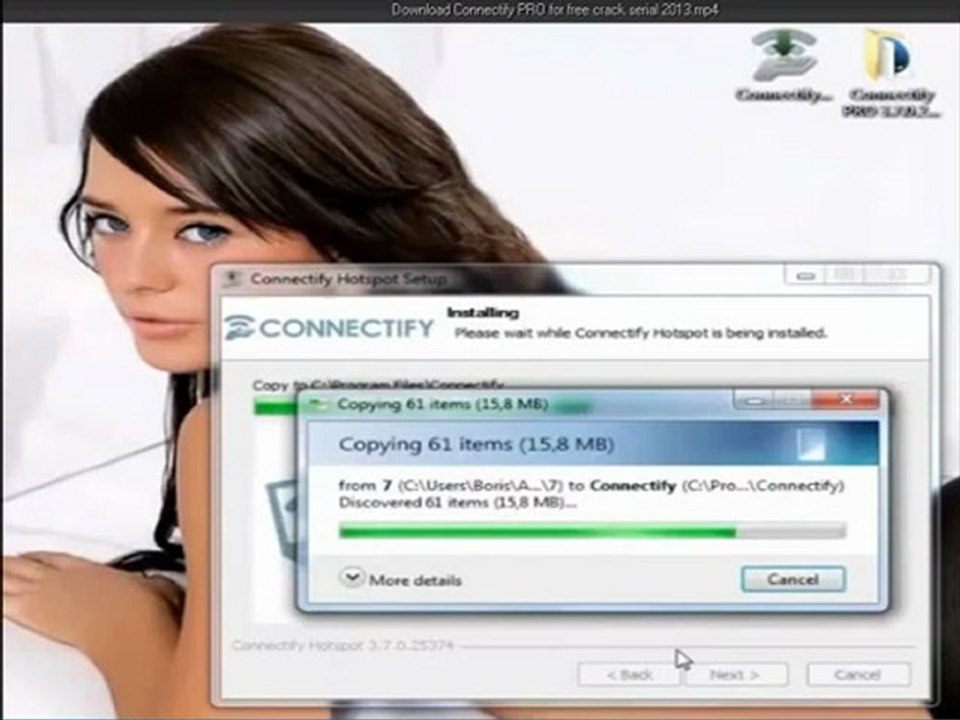Viewport: 960px width, 720px height.
Task: Click Back in Connectify Hotspot Setup
Action: [x=629, y=675]
